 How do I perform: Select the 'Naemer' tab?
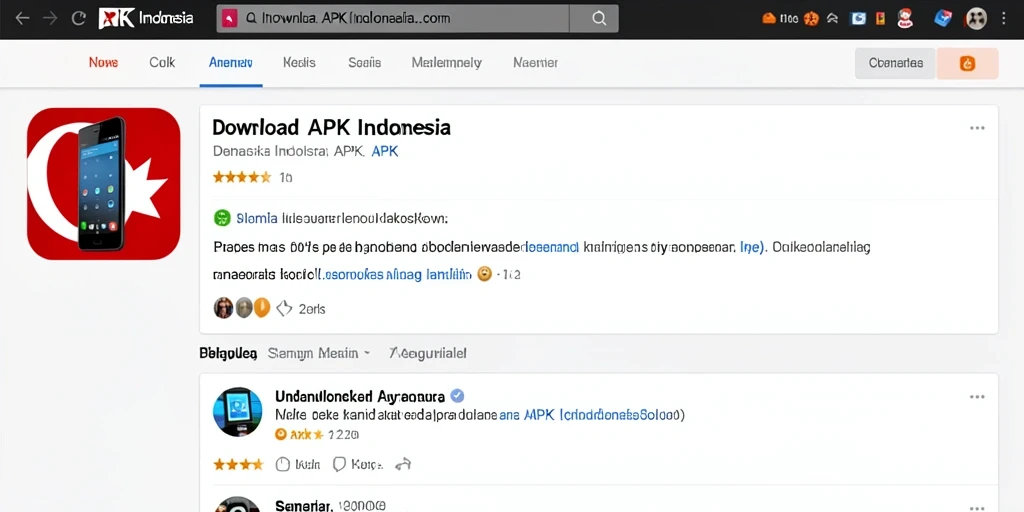[536, 63]
